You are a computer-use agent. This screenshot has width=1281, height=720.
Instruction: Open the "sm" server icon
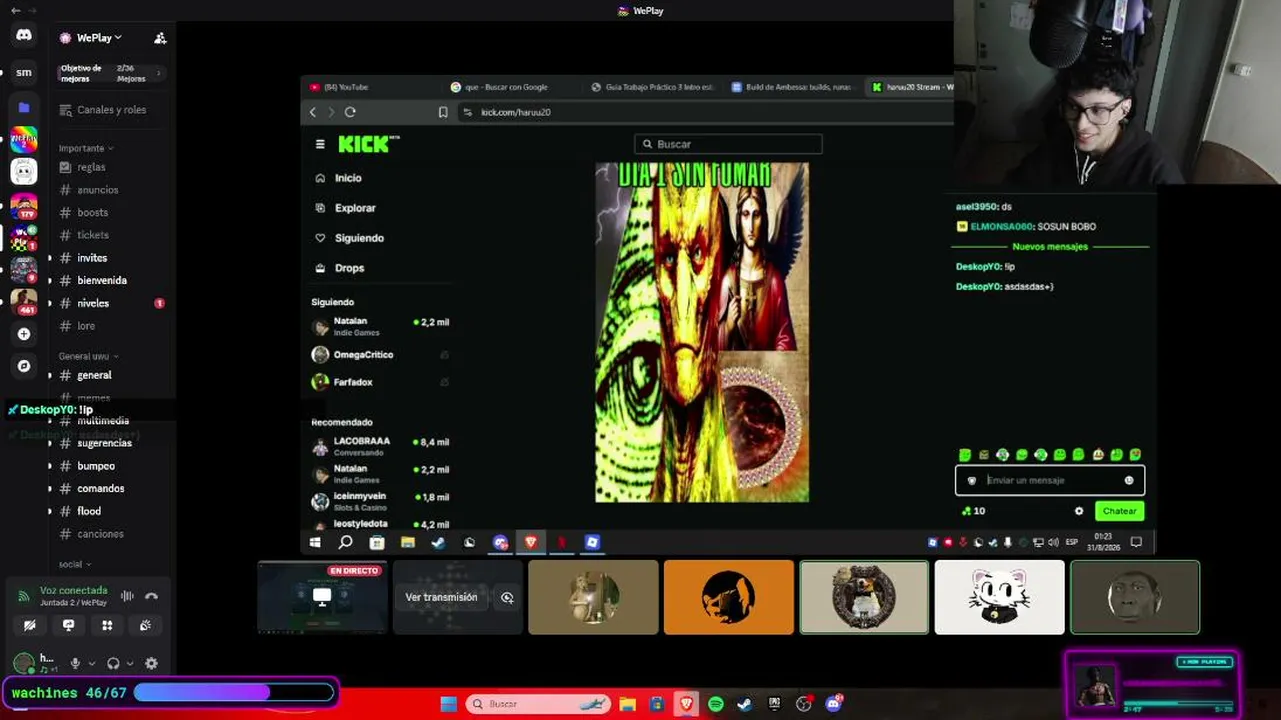[x=24, y=72]
